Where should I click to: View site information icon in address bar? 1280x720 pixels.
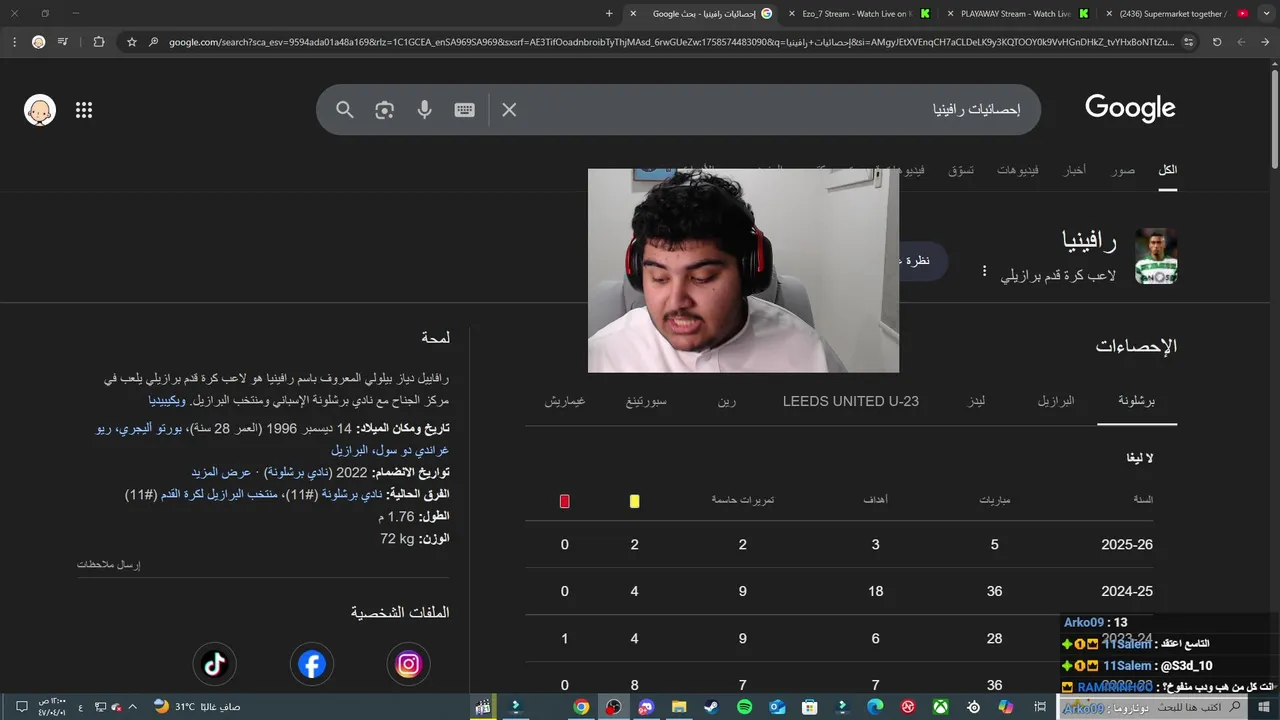[1188, 42]
